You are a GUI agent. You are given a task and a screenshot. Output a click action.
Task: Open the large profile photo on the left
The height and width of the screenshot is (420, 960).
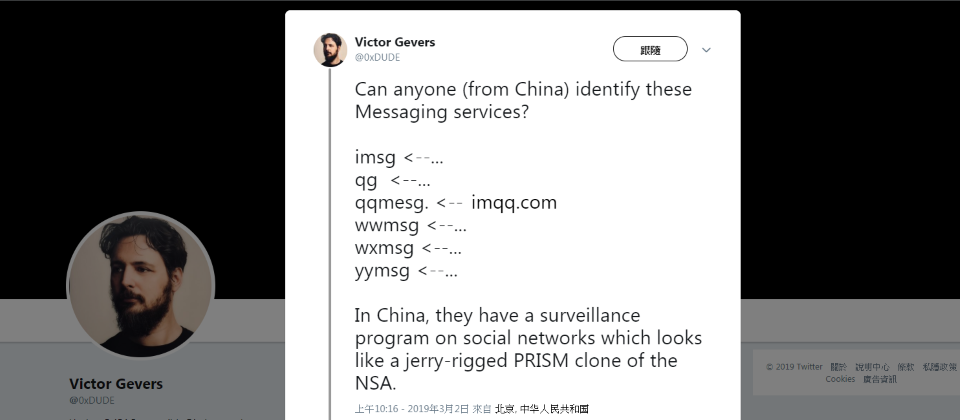140,284
